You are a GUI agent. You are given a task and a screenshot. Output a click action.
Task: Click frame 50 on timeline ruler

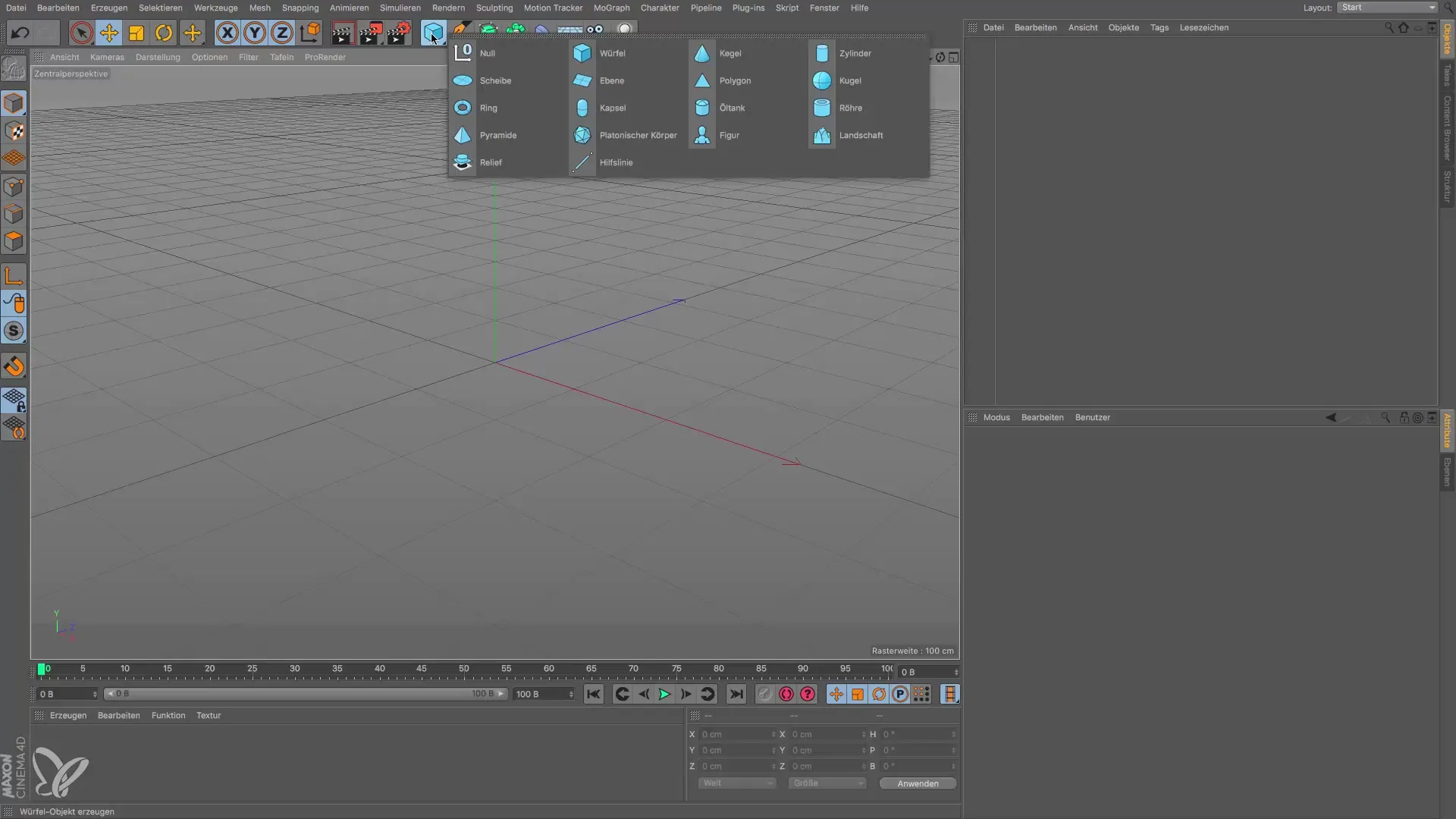coord(464,670)
